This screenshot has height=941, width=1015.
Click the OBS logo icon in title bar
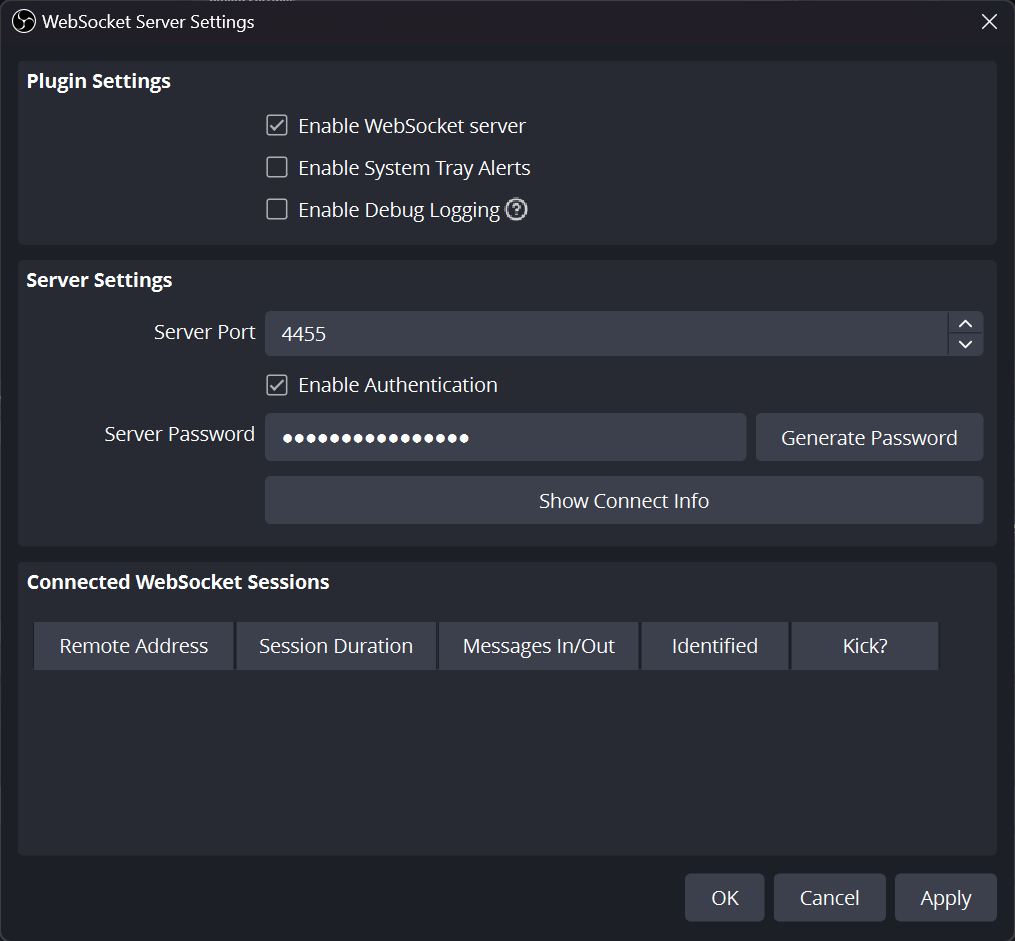[x=24, y=21]
